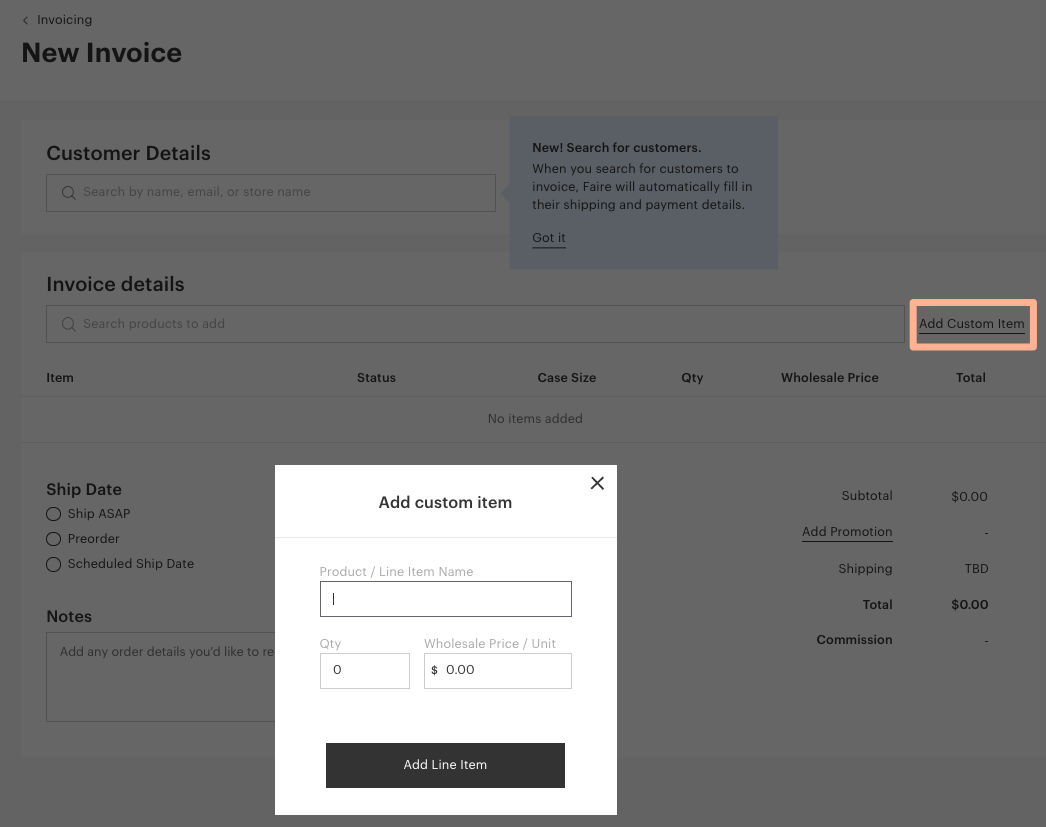Click the Case Size column header
This screenshot has height=827, width=1046.
[x=566, y=378]
